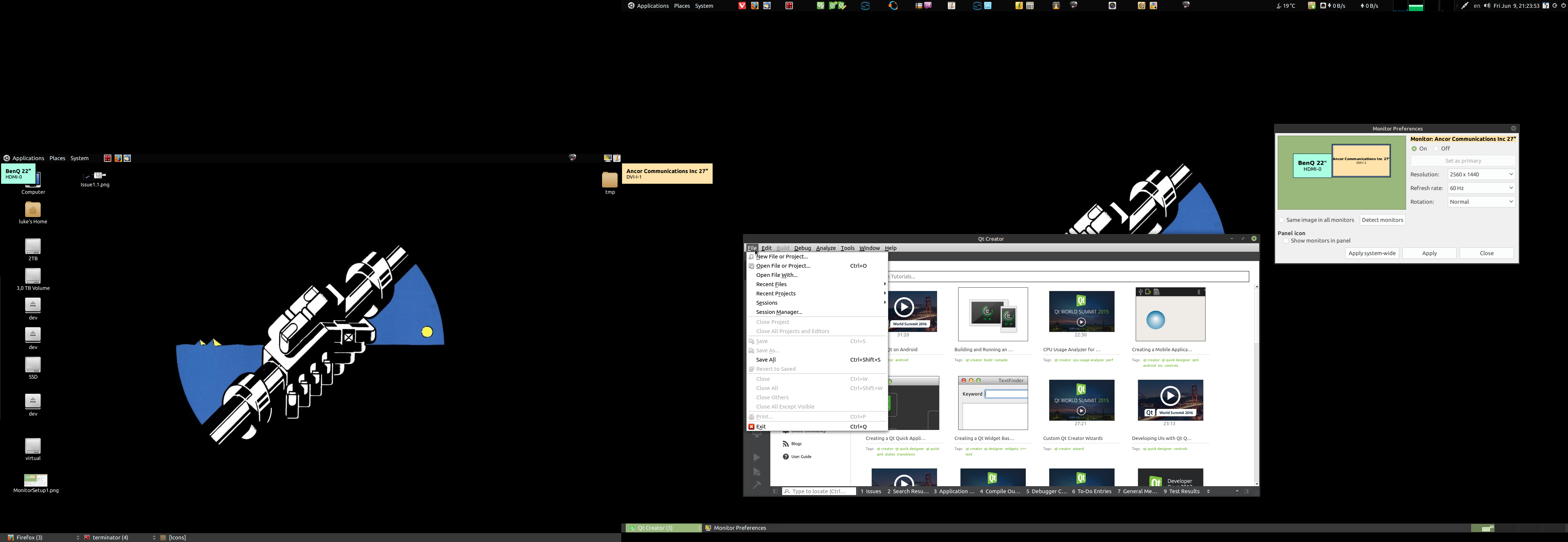This screenshot has width=1568, height=542.
Task: Choose Session Manager from the File menu
Action: [778, 312]
